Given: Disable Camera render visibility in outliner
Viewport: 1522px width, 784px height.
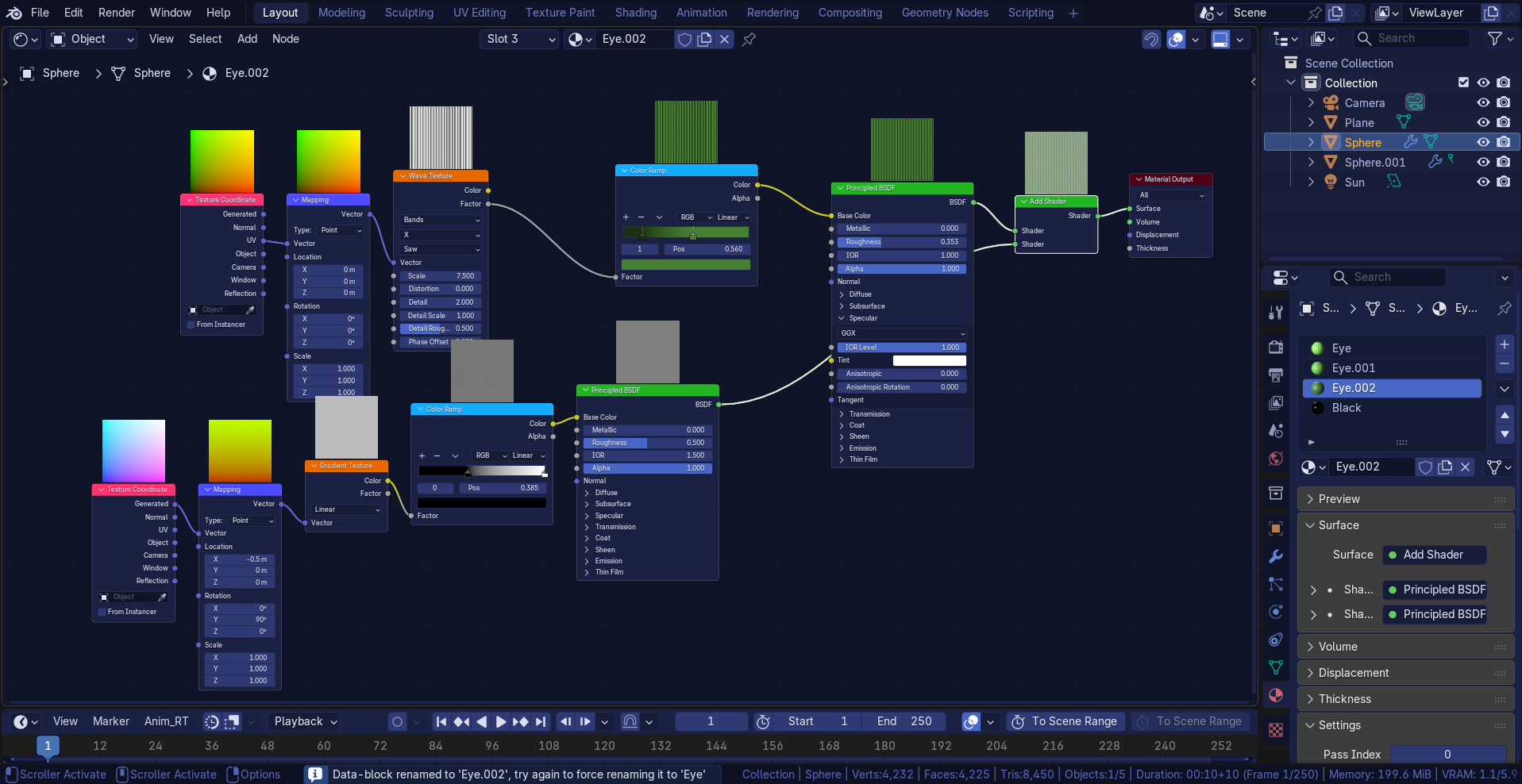Looking at the screenshot, I should [1504, 102].
